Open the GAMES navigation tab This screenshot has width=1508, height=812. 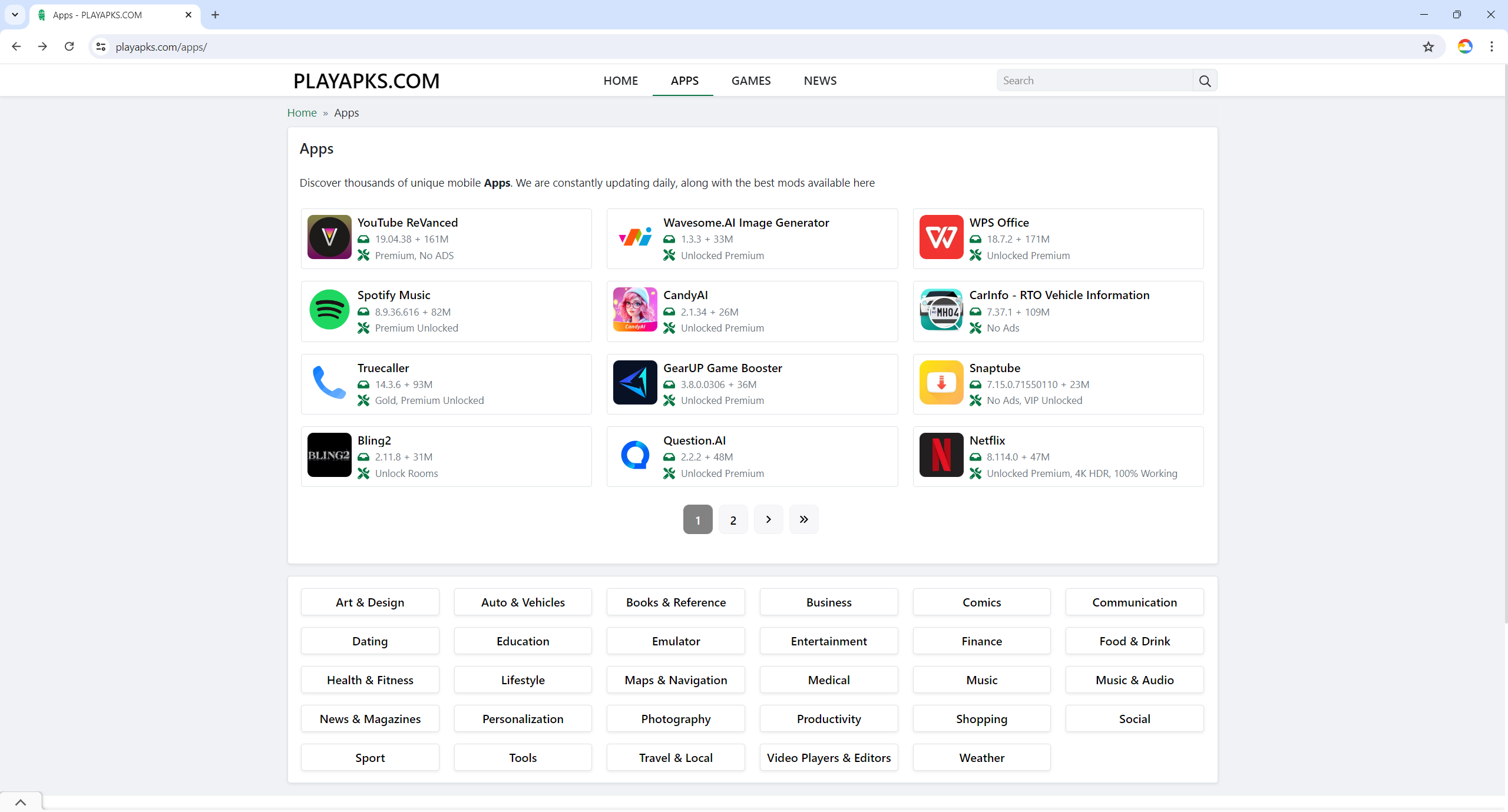(x=750, y=81)
